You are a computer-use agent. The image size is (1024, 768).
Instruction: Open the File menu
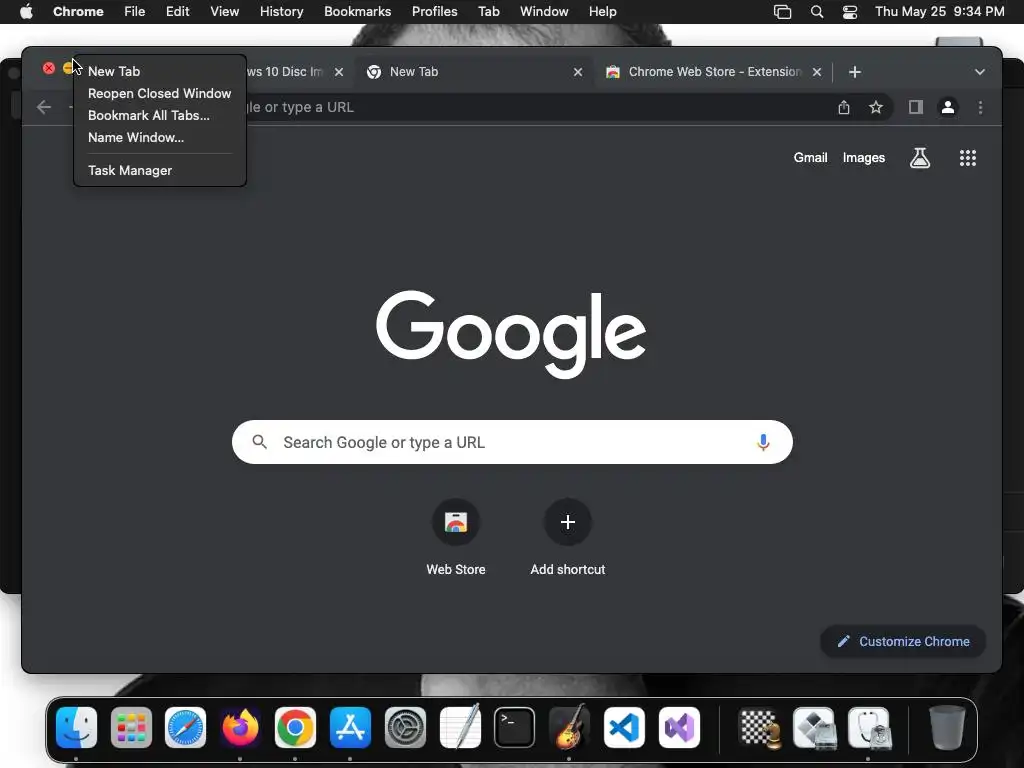135,12
